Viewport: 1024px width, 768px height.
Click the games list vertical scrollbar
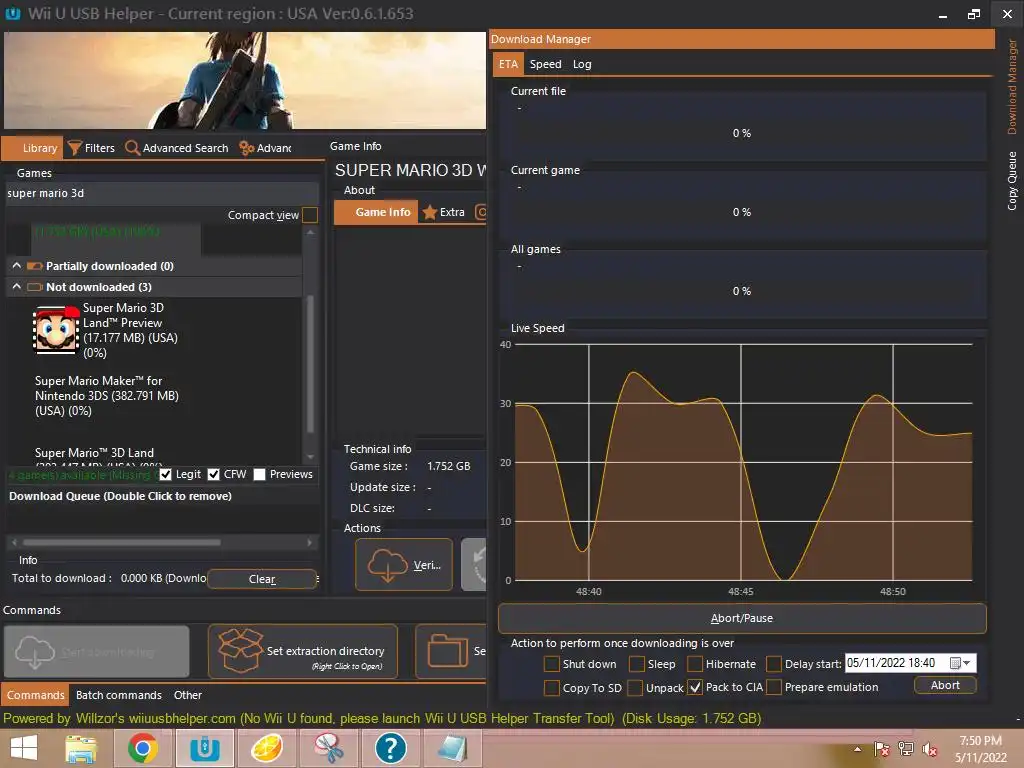(x=310, y=363)
